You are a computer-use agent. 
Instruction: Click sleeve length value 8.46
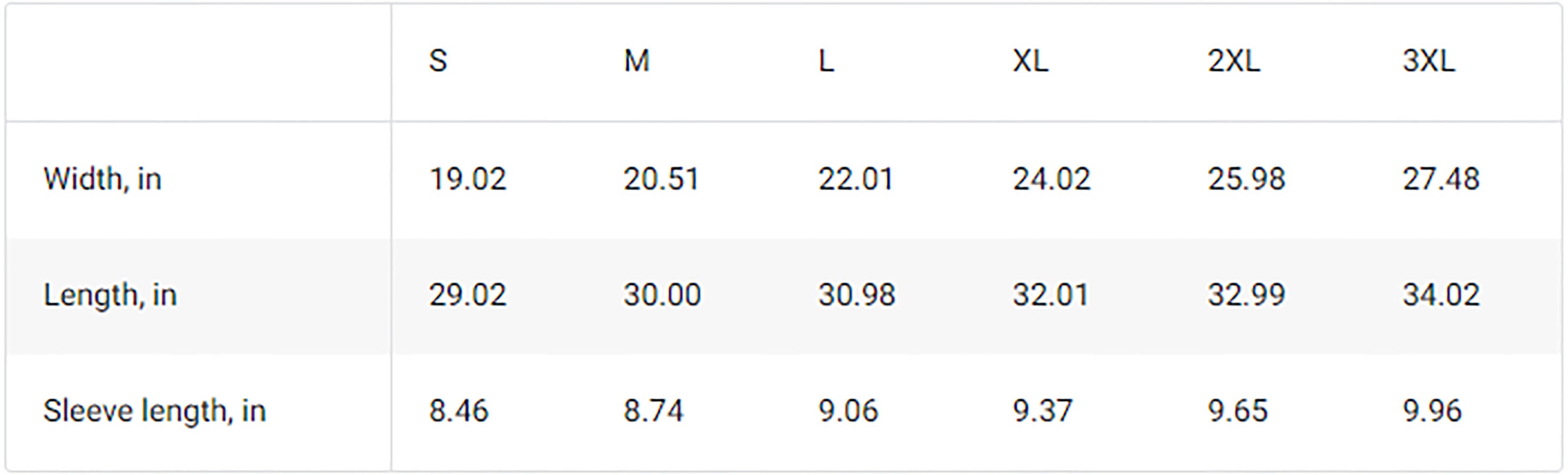coord(458,411)
